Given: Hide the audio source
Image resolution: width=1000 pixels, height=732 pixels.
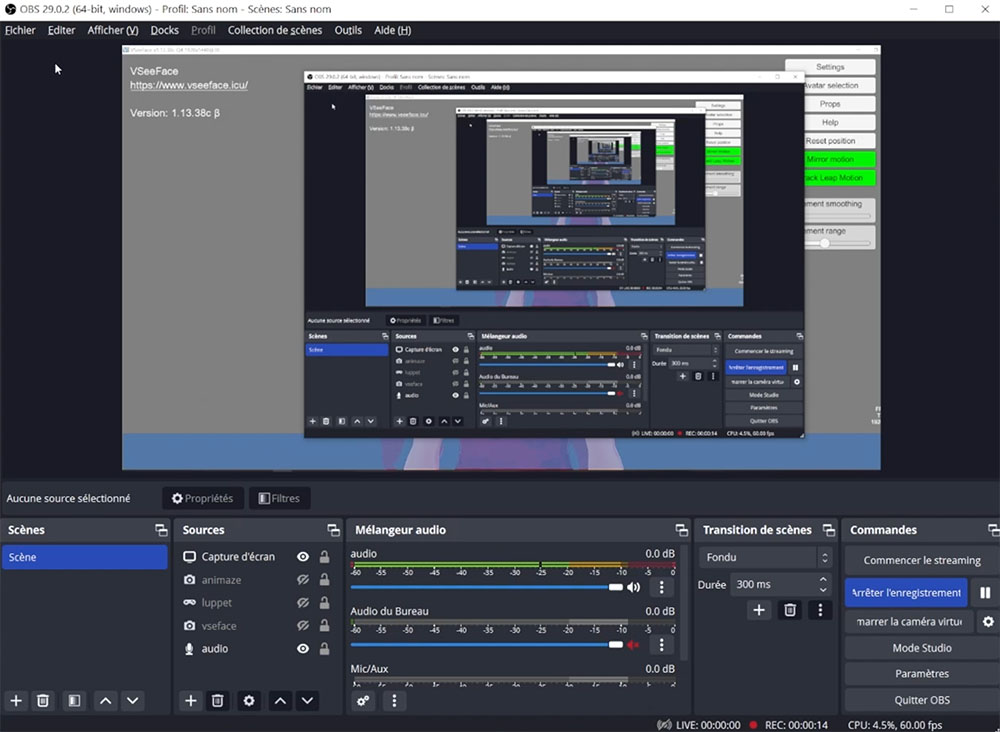Looking at the screenshot, I should (x=303, y=648).
